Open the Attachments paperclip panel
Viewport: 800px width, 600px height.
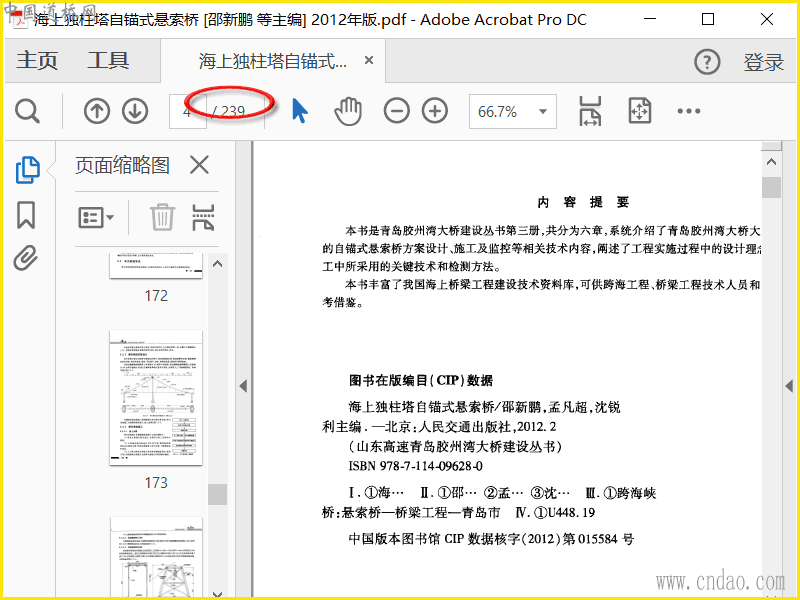[x=26, y=258]
